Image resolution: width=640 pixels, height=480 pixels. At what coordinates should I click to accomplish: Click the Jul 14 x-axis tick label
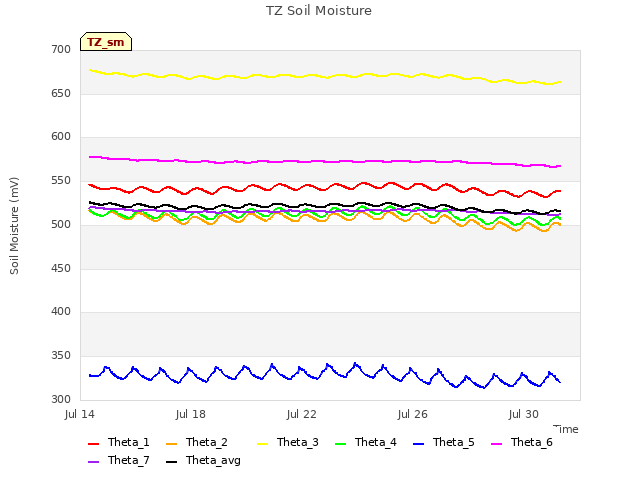[80, 414]
